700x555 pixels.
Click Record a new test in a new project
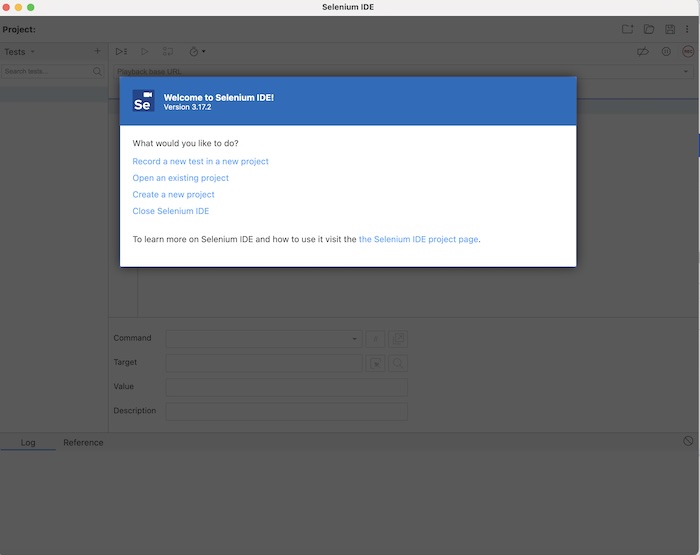tap(200, 161)
